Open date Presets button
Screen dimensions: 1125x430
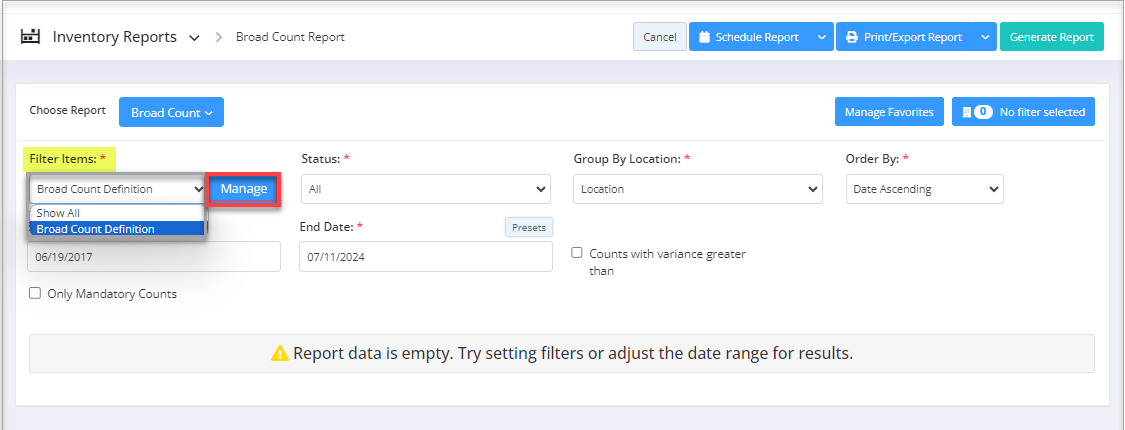coord(528,227)
